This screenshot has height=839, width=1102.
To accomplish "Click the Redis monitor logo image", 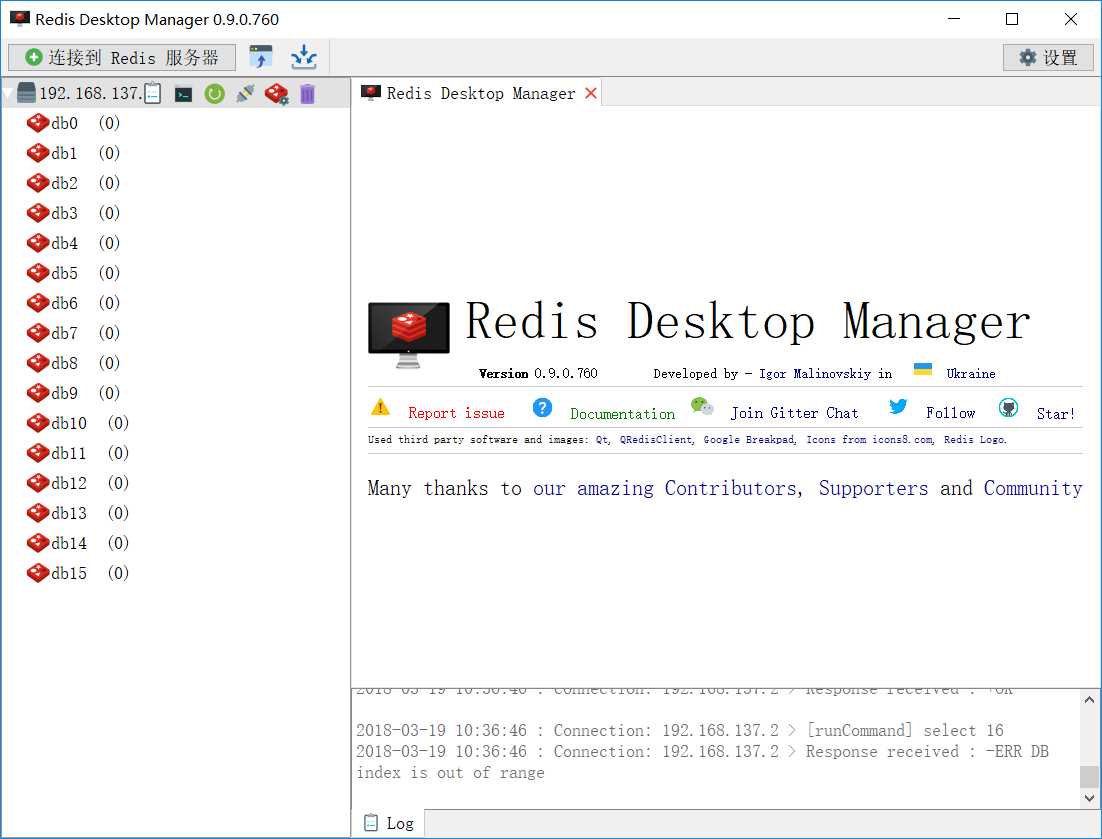I will coord(408,335).
